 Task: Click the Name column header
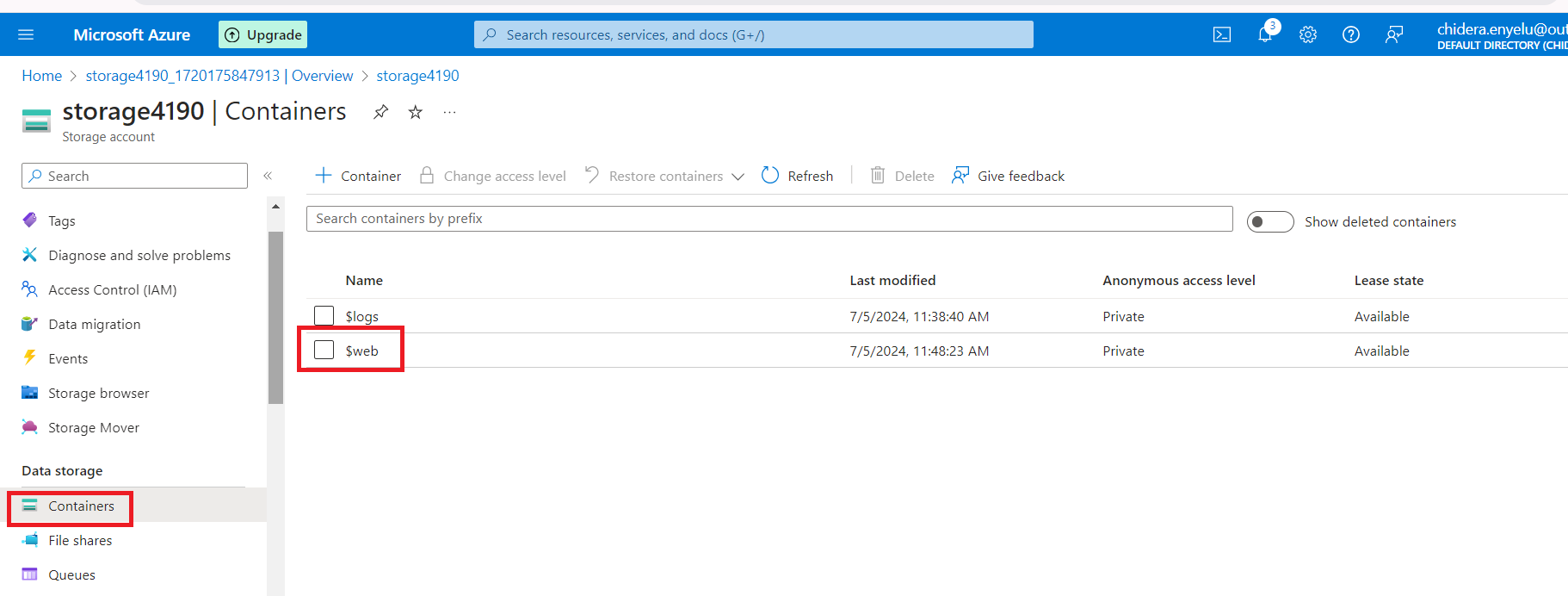(364, 280)
